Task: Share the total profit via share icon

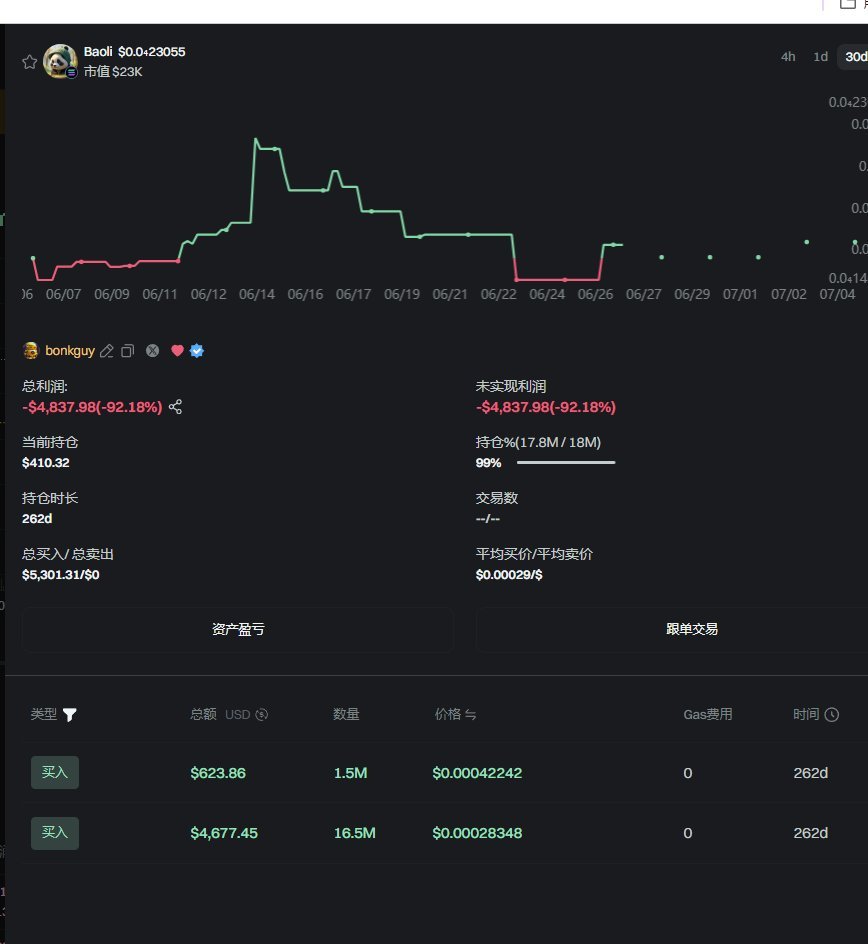Action: click(174, 407)
